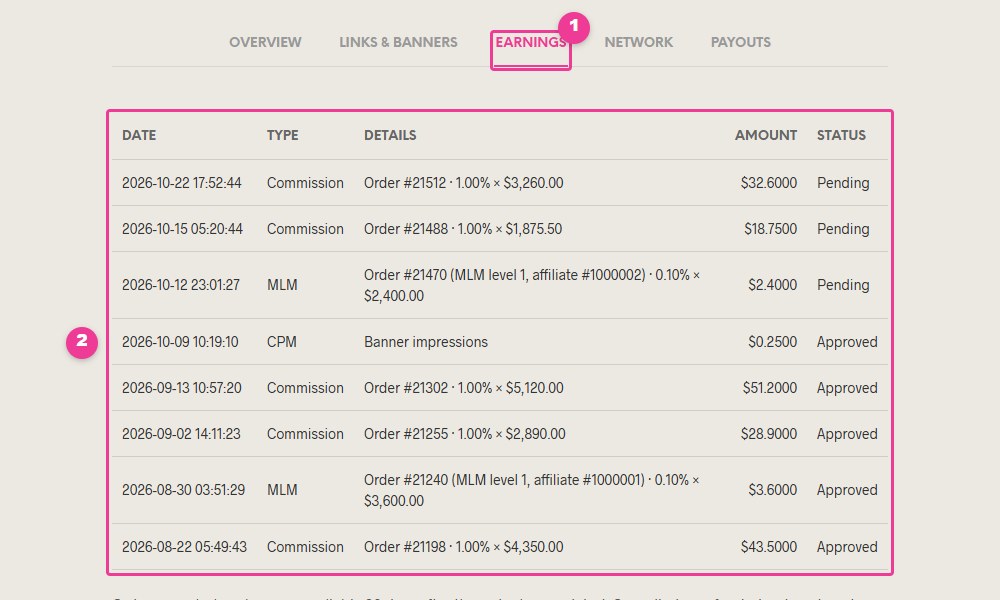Select the date 2026-08-22 05:49:43
Screen dimensions: 1000x600
click(184, 546)
